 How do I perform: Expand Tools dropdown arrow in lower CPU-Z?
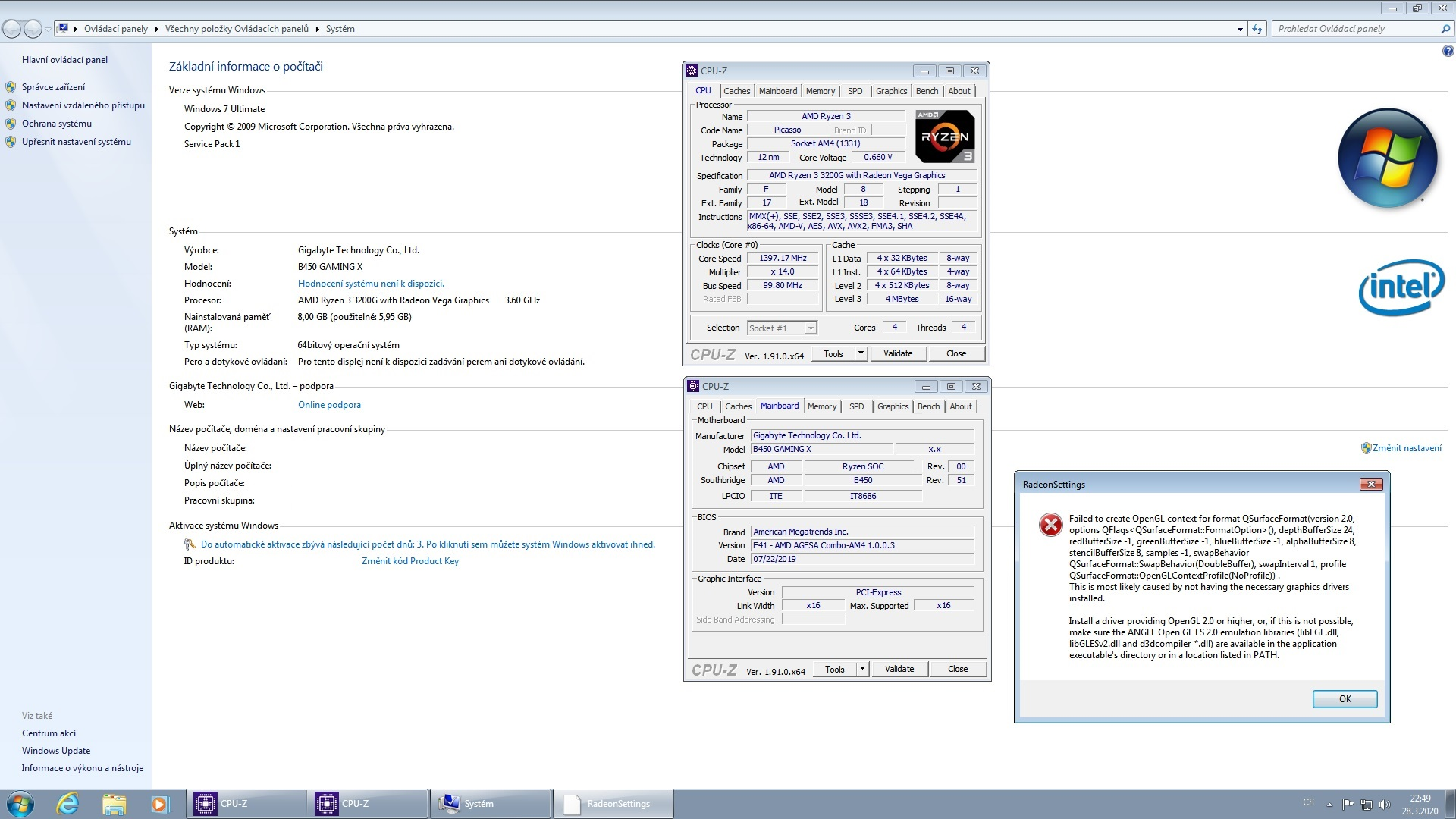[862, 669]
